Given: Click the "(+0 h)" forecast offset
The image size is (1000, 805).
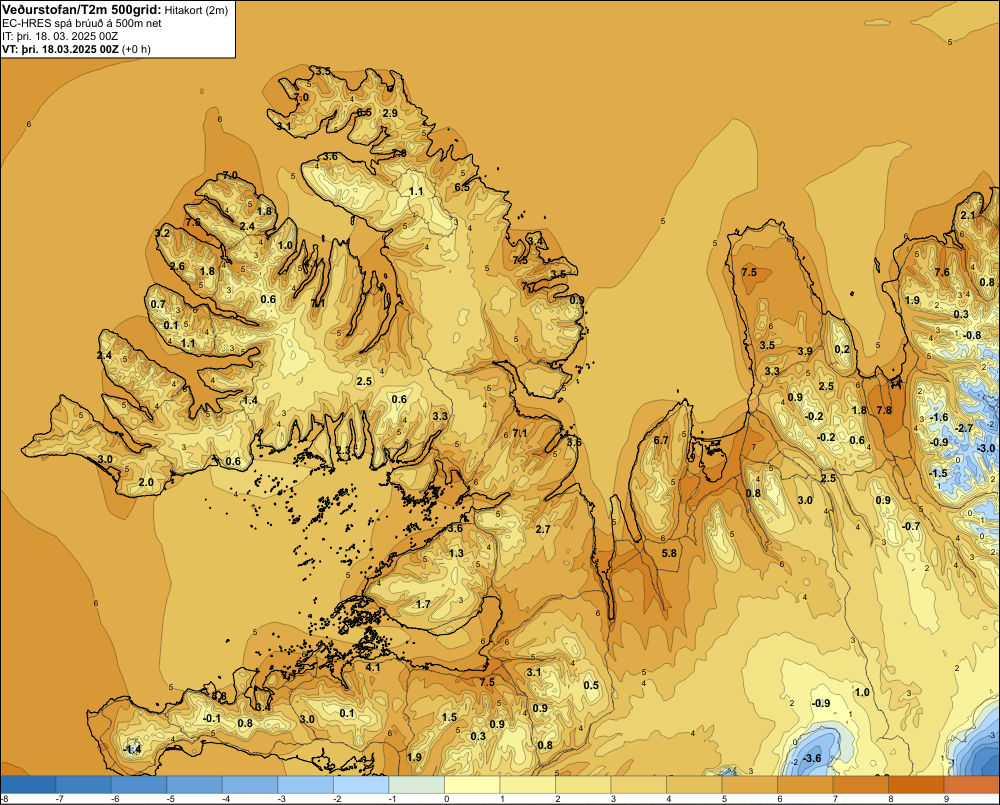Looking at the screenshot, I should (136, 49).
